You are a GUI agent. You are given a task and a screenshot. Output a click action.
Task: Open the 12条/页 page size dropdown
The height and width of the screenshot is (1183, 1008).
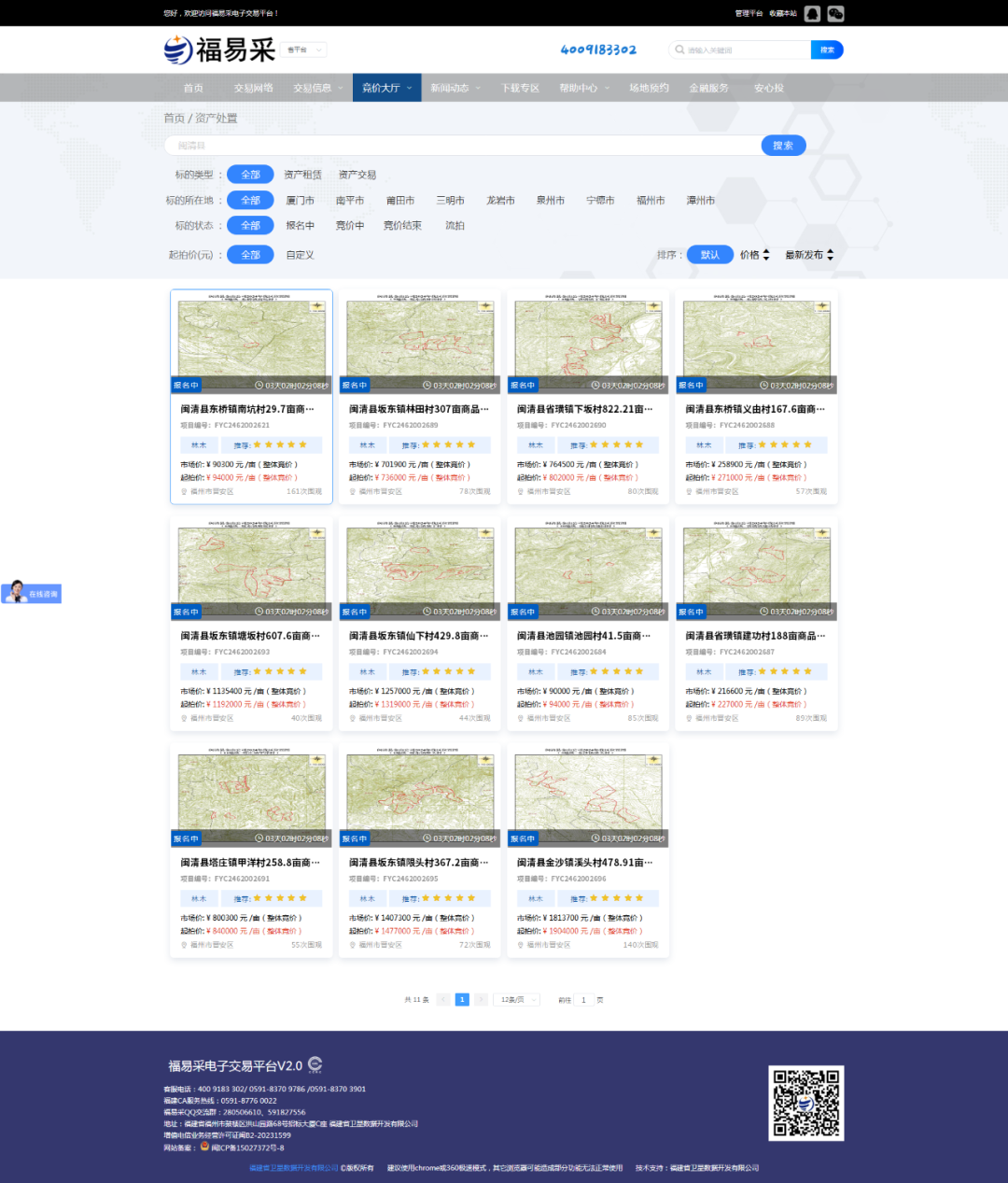[x=518, y=999]
